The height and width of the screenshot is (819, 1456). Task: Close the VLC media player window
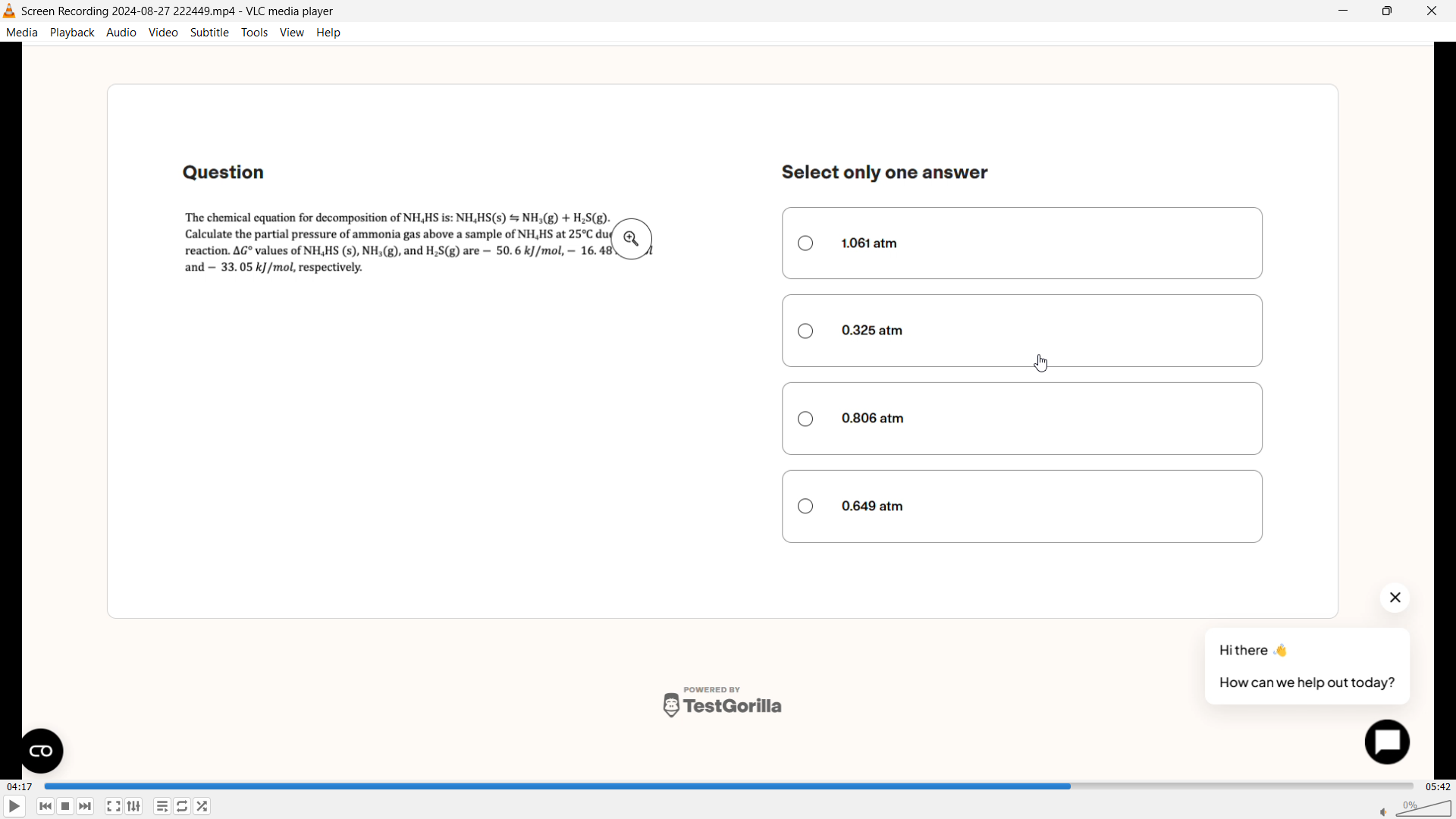point(1432,11)
